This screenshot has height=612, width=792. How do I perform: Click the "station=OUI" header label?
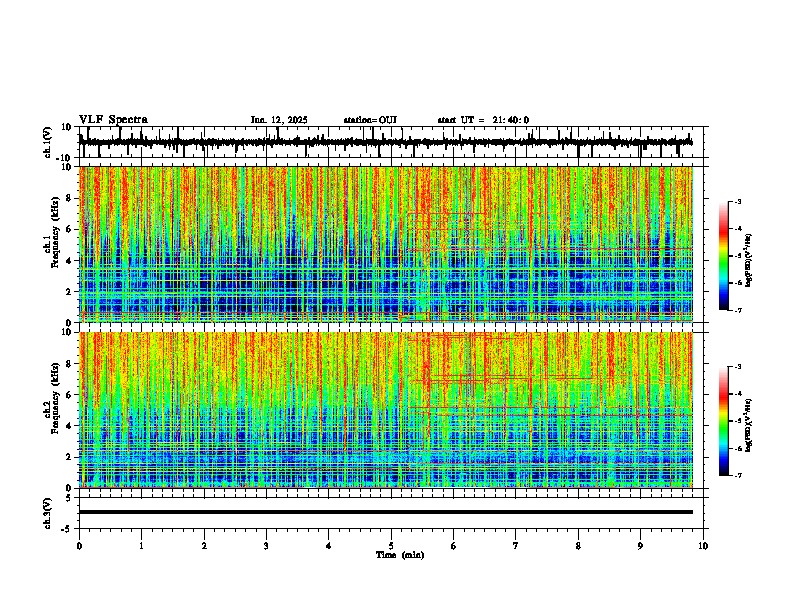coord(370,120)
